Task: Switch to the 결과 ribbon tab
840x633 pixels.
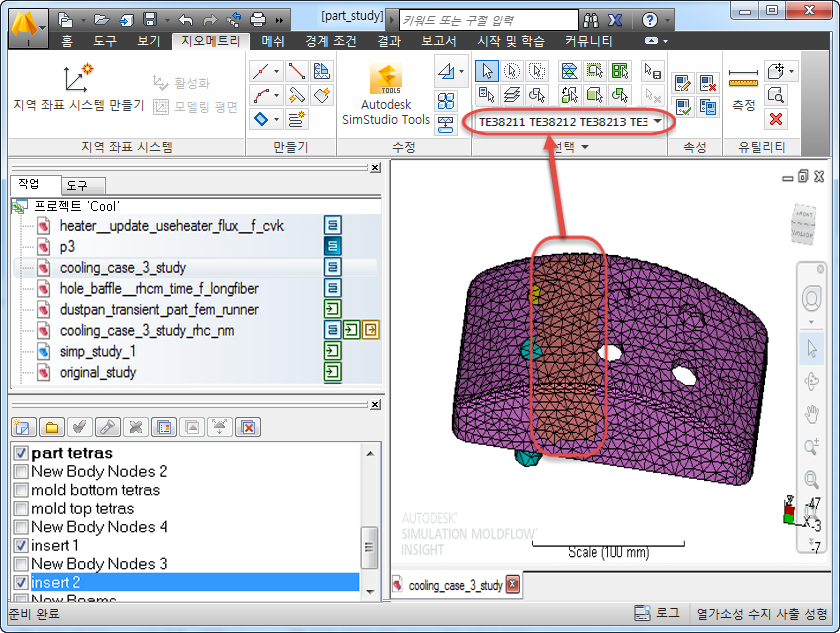Action: (x=389, y=41)
